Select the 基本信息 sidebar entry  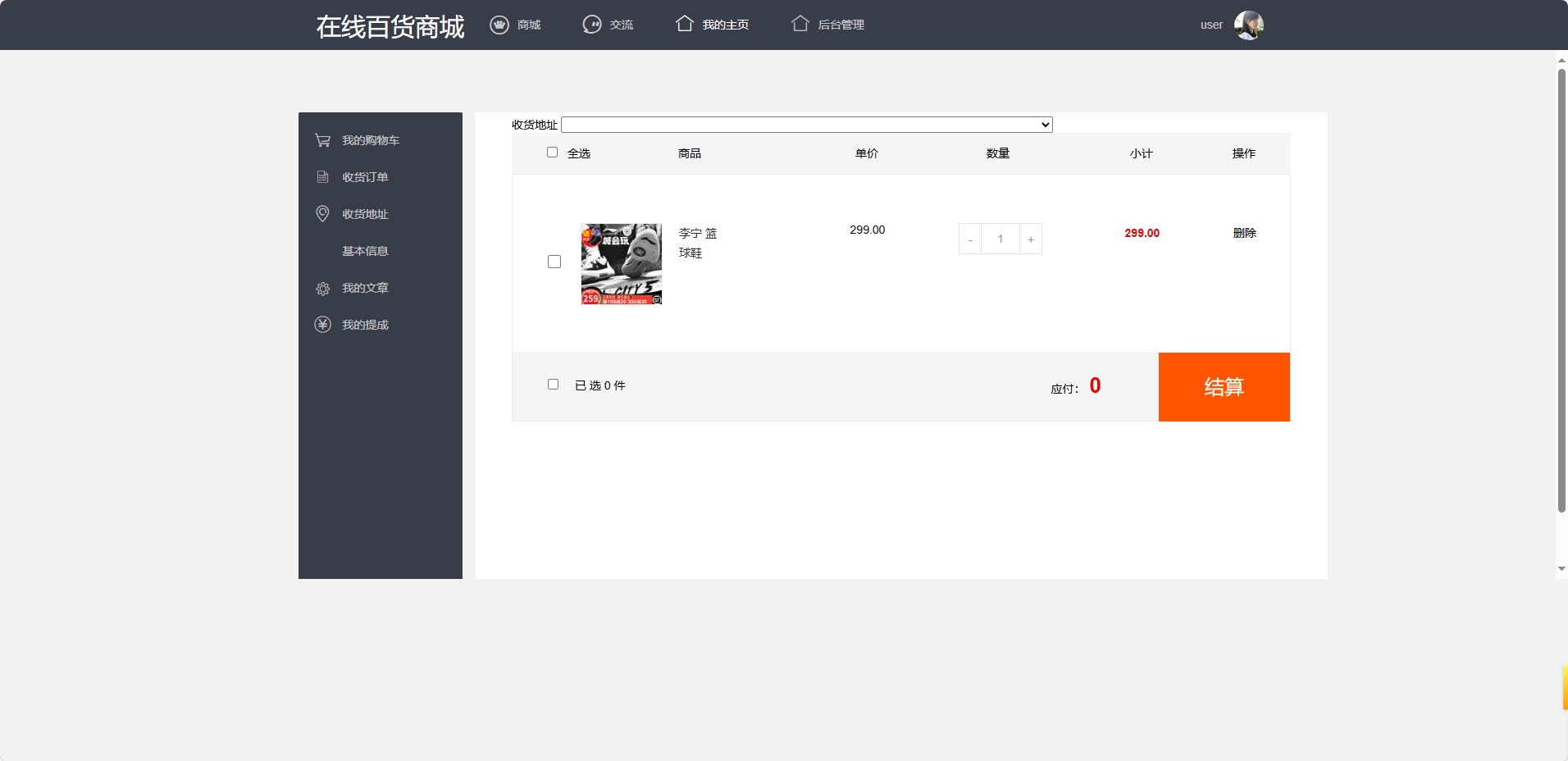[365, 250]
